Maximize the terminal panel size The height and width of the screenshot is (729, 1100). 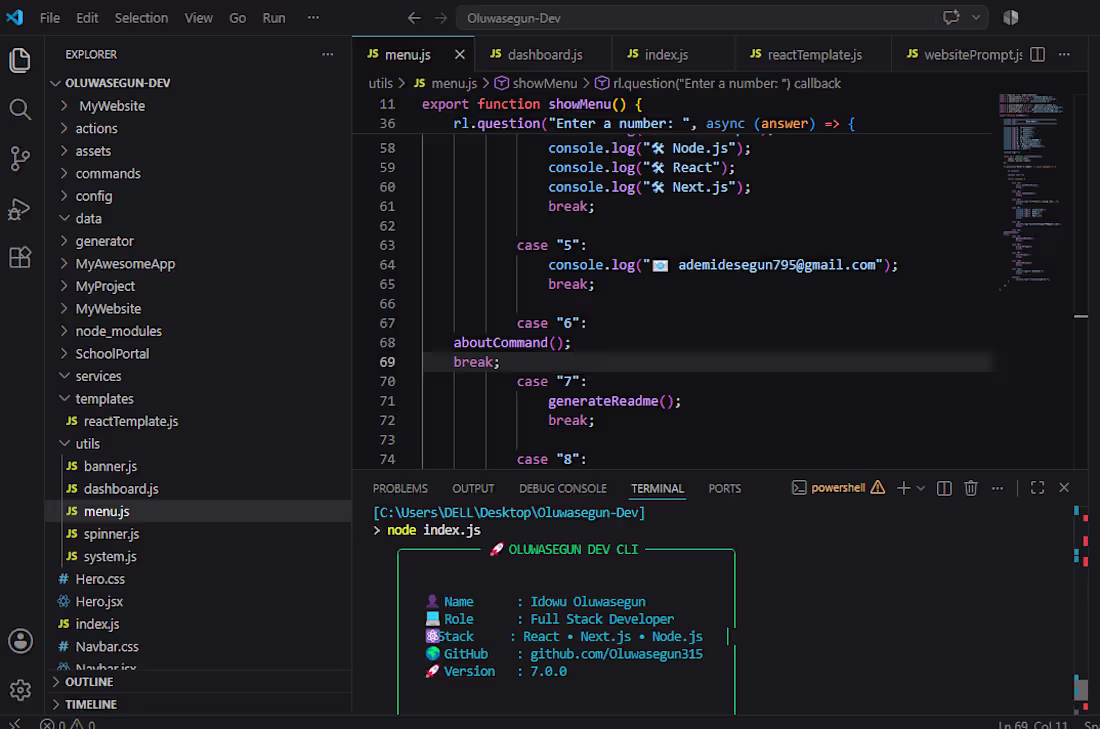[1038, 488]
